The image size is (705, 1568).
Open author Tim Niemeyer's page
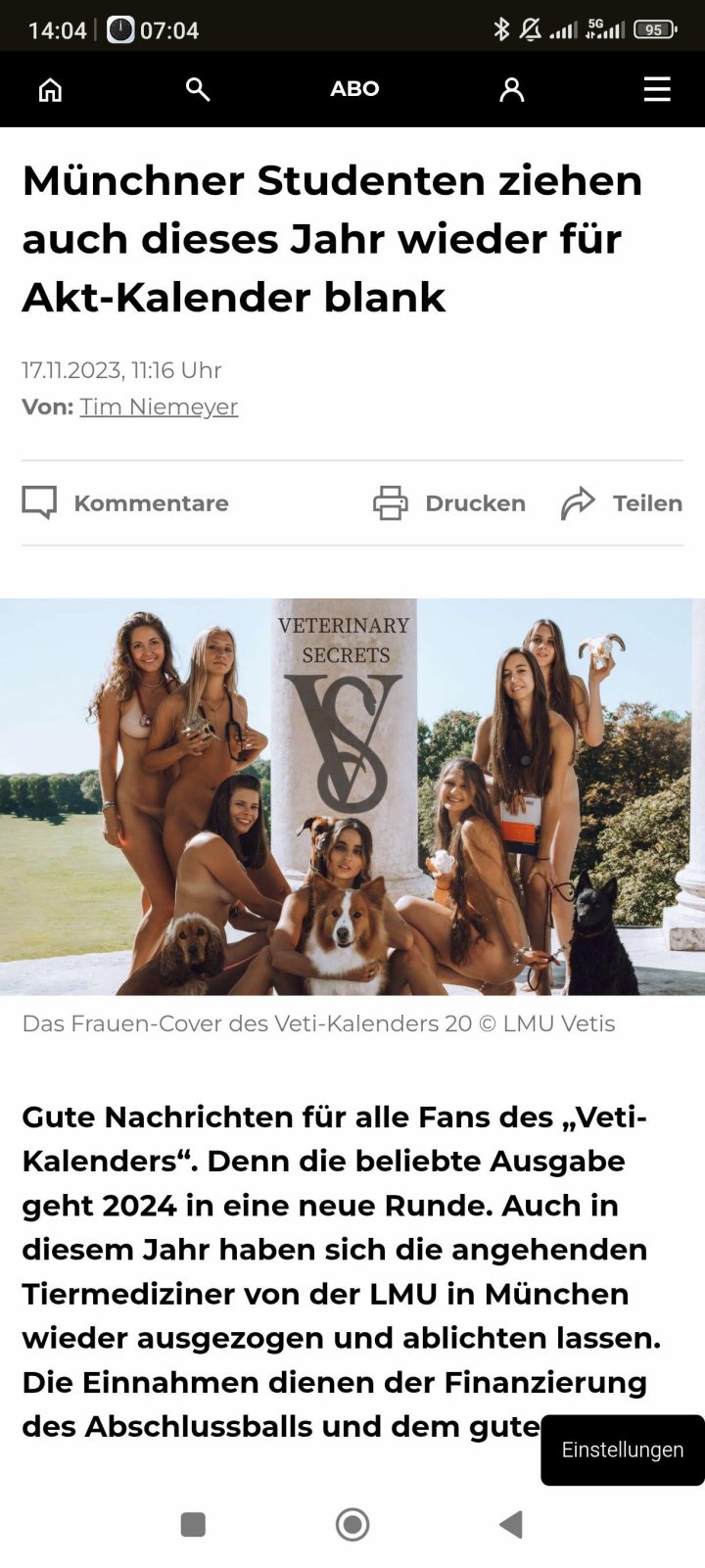tap(159, 406)
